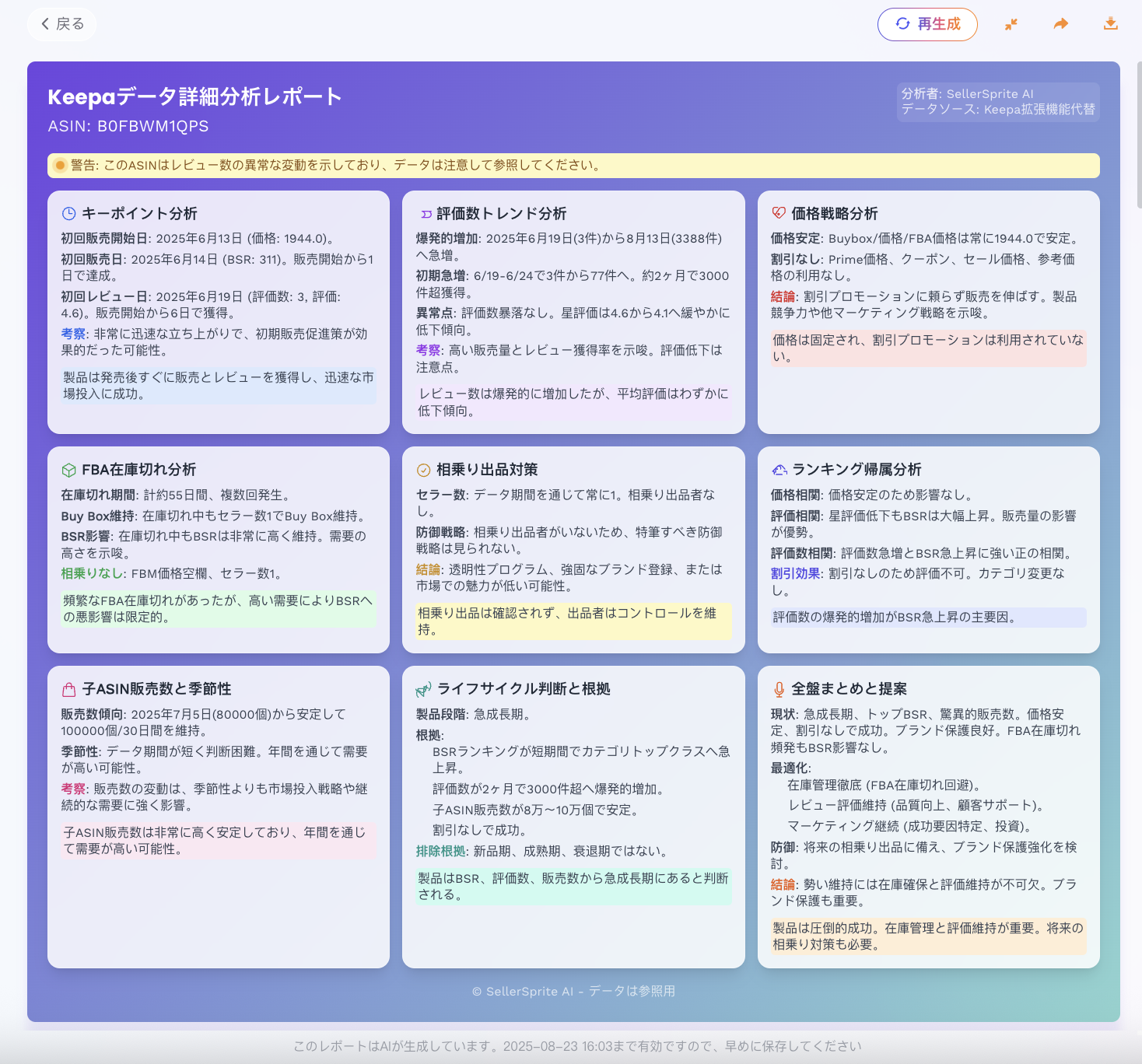Click the 戻る back button
1142x1064 pixels.
coord(62,24)
